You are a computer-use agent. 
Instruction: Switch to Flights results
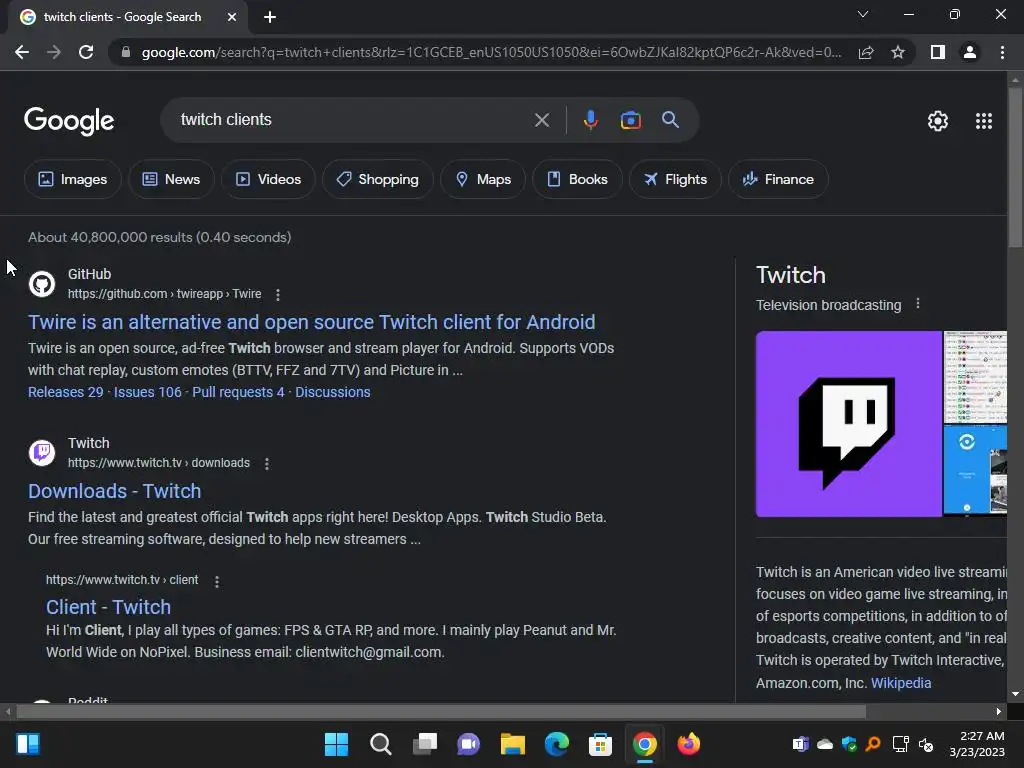pyautogui.click(x=675, y=179)
